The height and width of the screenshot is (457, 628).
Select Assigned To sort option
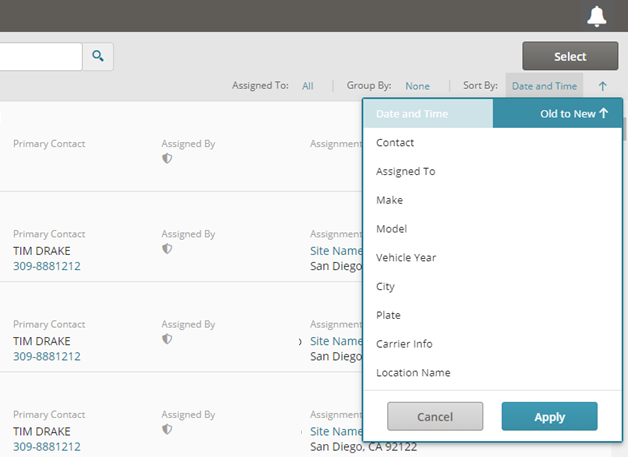coord(405,172)
